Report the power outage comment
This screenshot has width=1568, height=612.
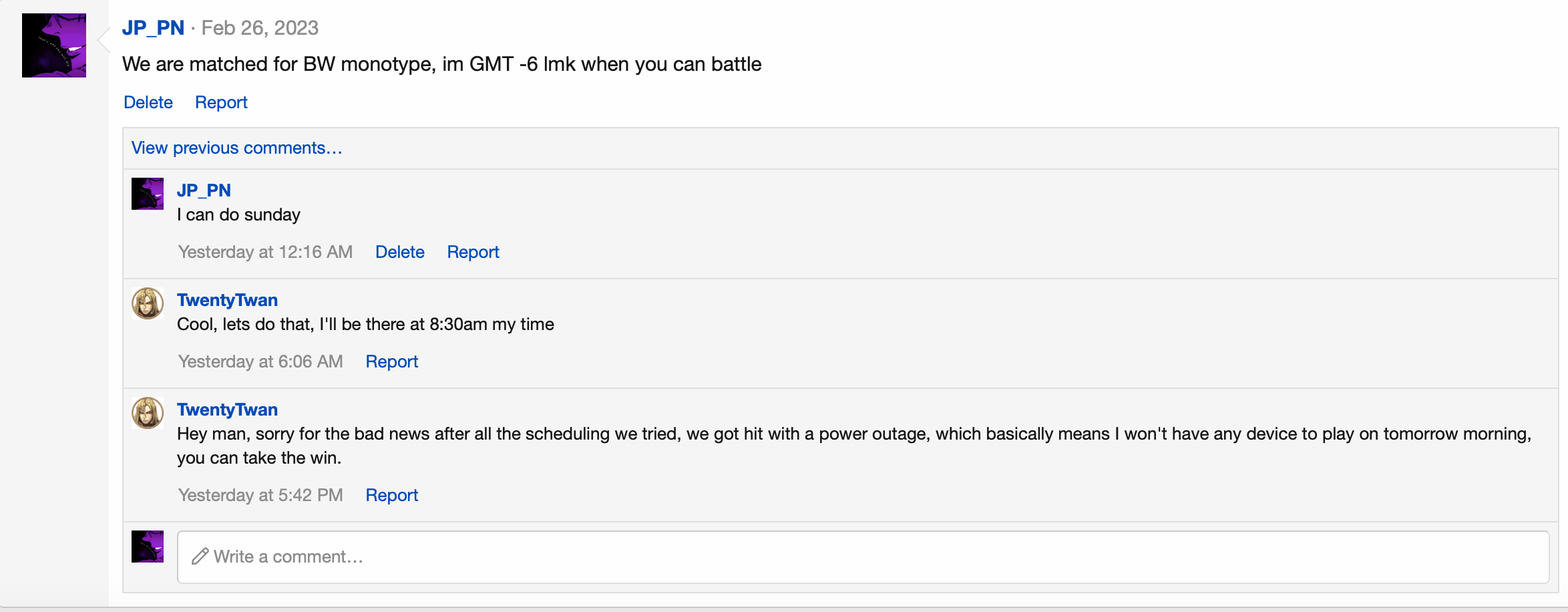(391, 495)
